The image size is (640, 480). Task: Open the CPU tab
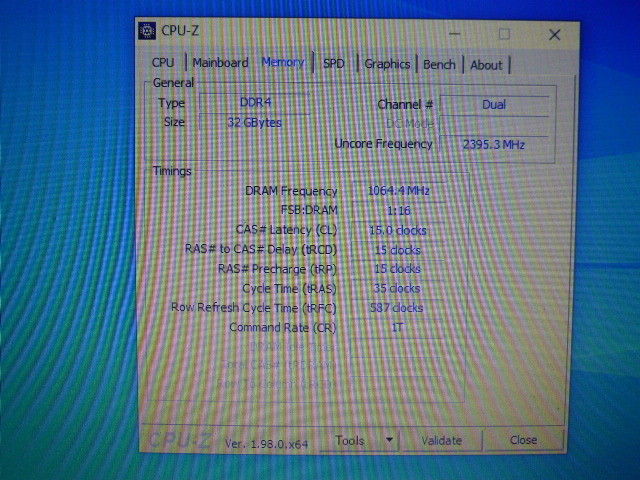163,62
